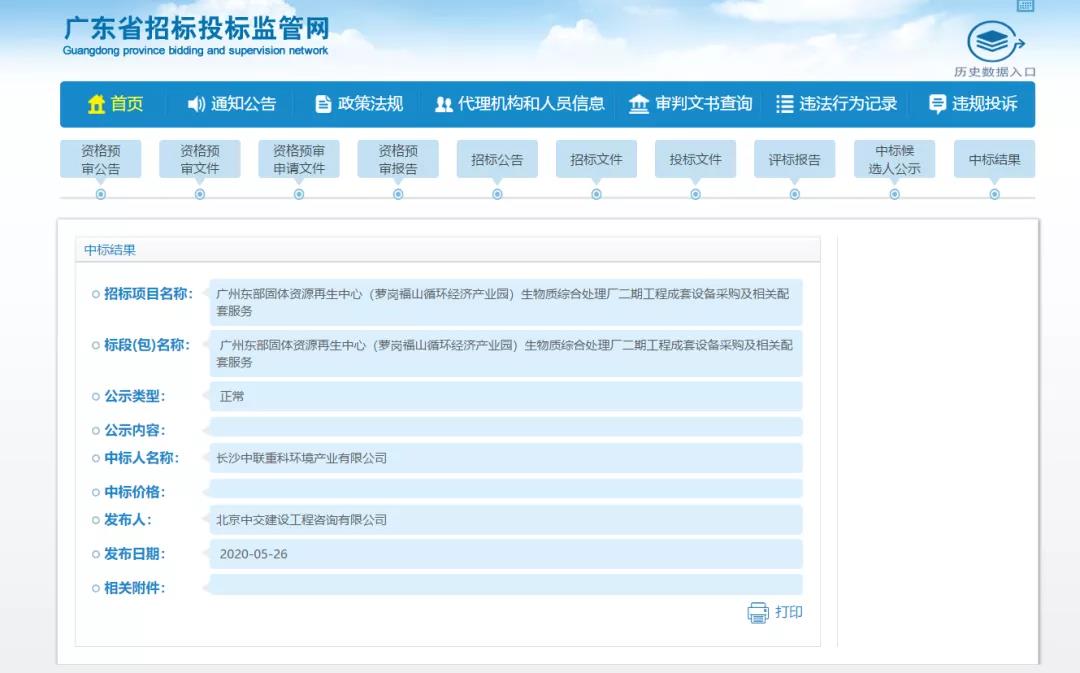Click the 发布日期 date field showing 2020-05-26

tap(500, 553)
